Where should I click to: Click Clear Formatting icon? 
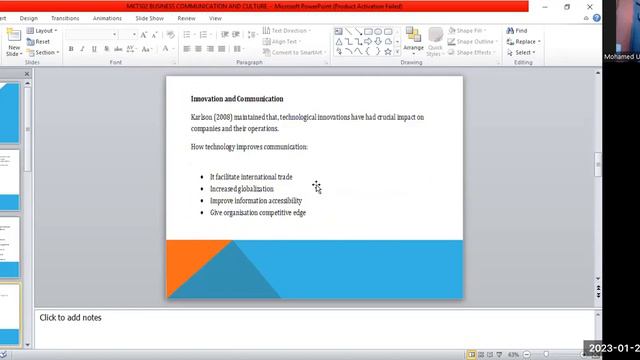(171, 35)
